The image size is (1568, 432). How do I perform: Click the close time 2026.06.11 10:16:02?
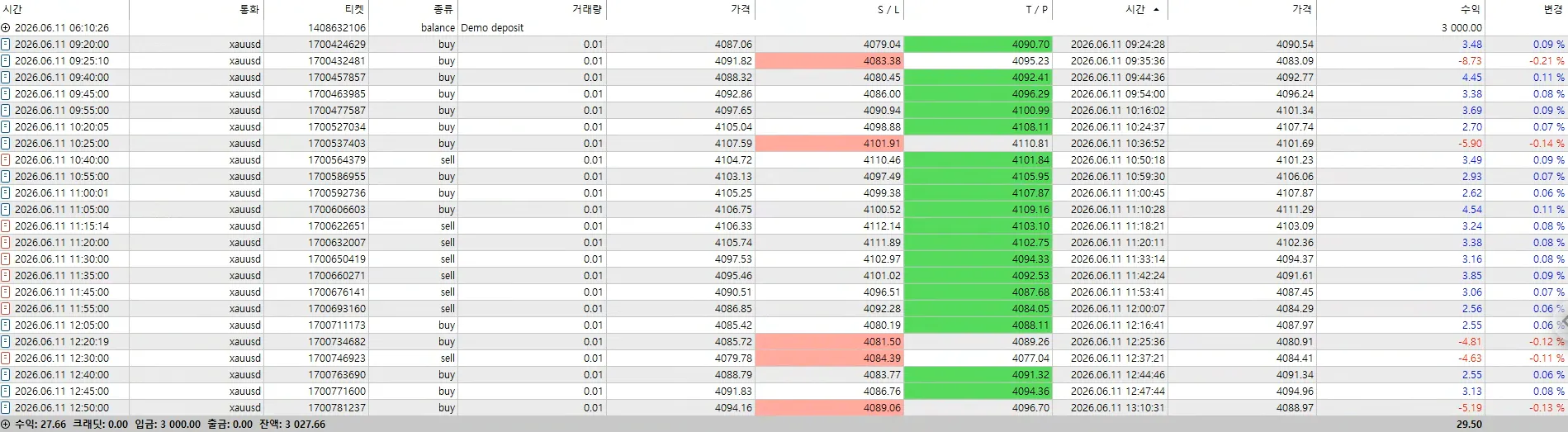tap(1118, 110)
